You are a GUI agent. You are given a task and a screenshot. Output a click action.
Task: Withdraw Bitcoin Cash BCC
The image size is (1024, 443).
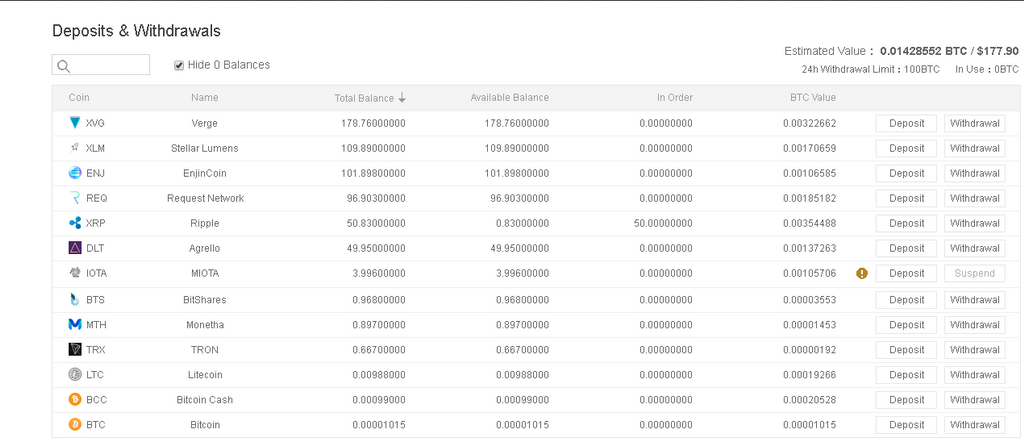[x=974, y=400]
